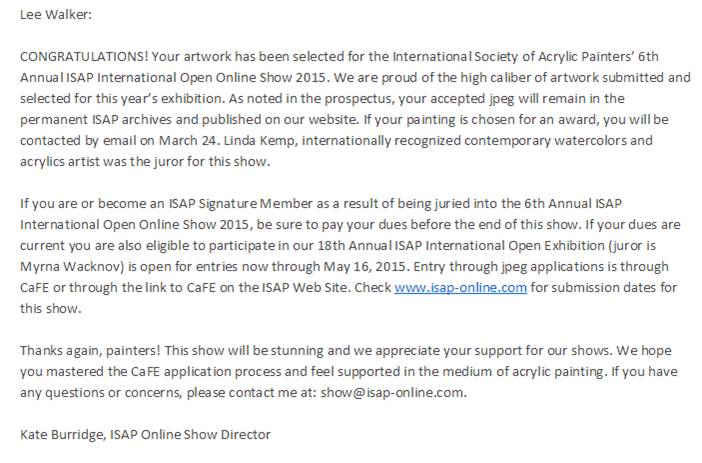702x463 pixels.
Task: Click the deadline 'May 16, 2015'
Action: coord(365,266)
